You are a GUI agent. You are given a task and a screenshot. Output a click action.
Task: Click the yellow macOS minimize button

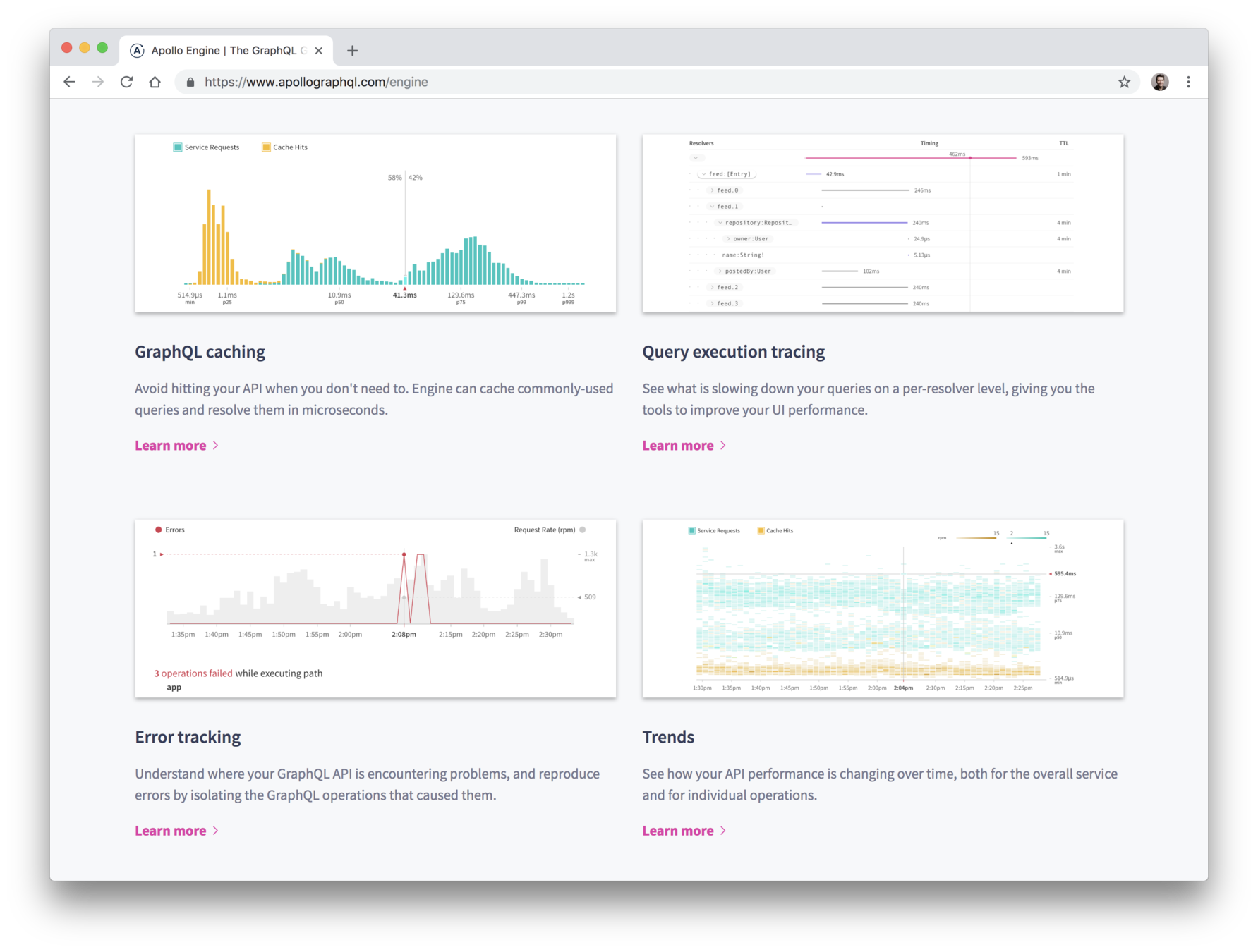click(85, 48)
